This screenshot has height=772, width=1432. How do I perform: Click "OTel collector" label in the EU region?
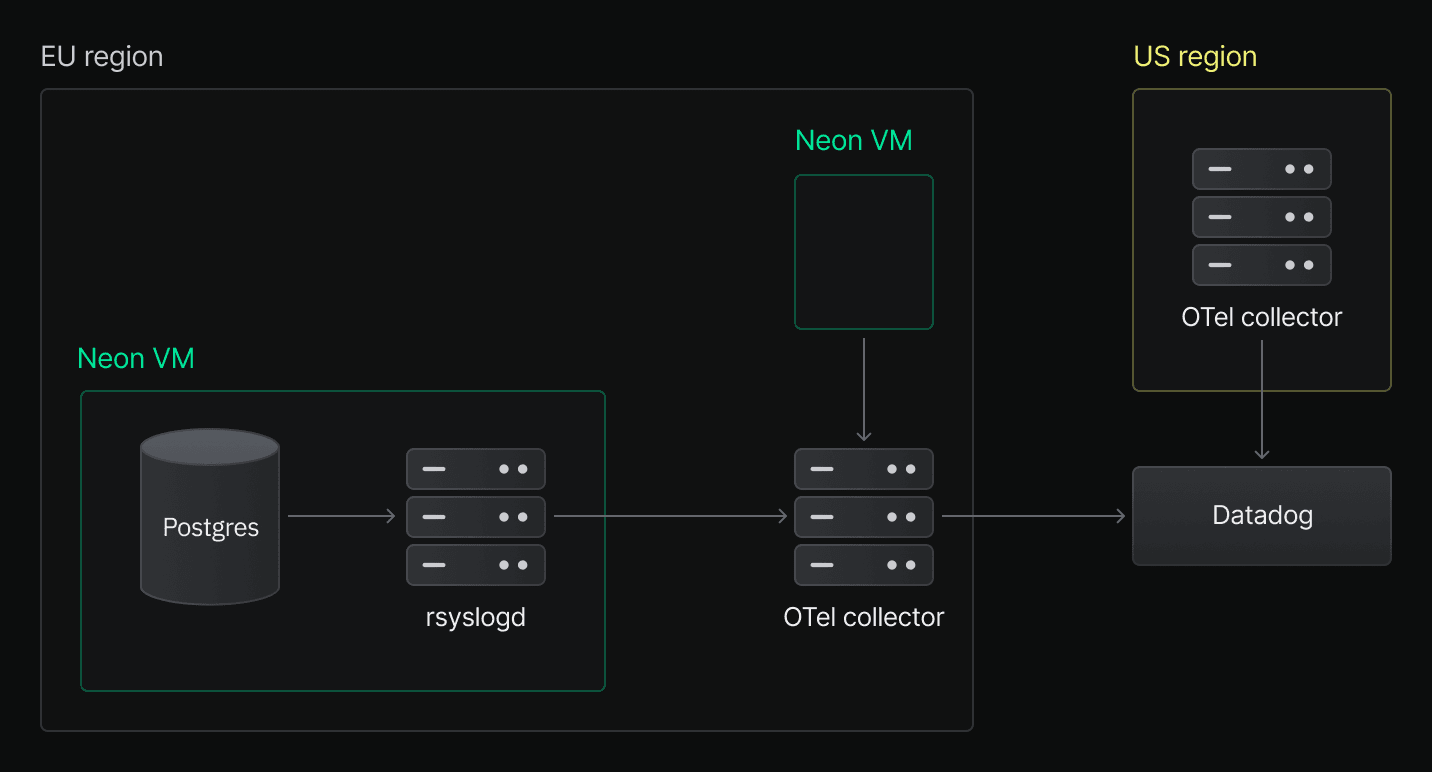point(864,618)
